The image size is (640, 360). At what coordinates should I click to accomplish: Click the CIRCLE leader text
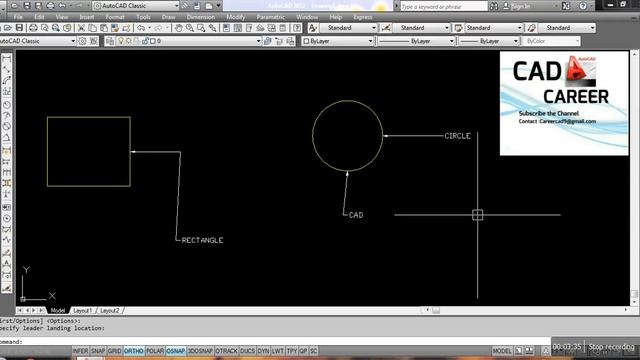tap(458, 136)
